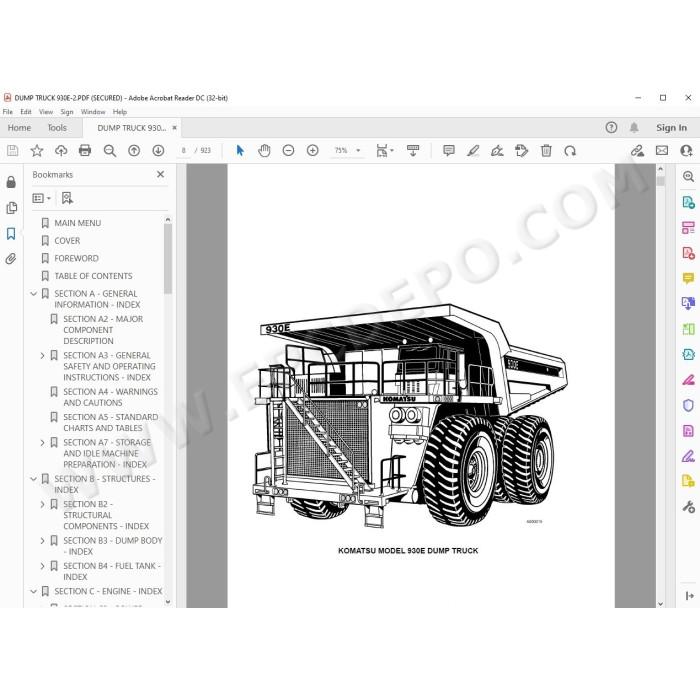Click the document vertical scrollbar thumb
This screenshot has width=700, height=700.
click(661, 181)
